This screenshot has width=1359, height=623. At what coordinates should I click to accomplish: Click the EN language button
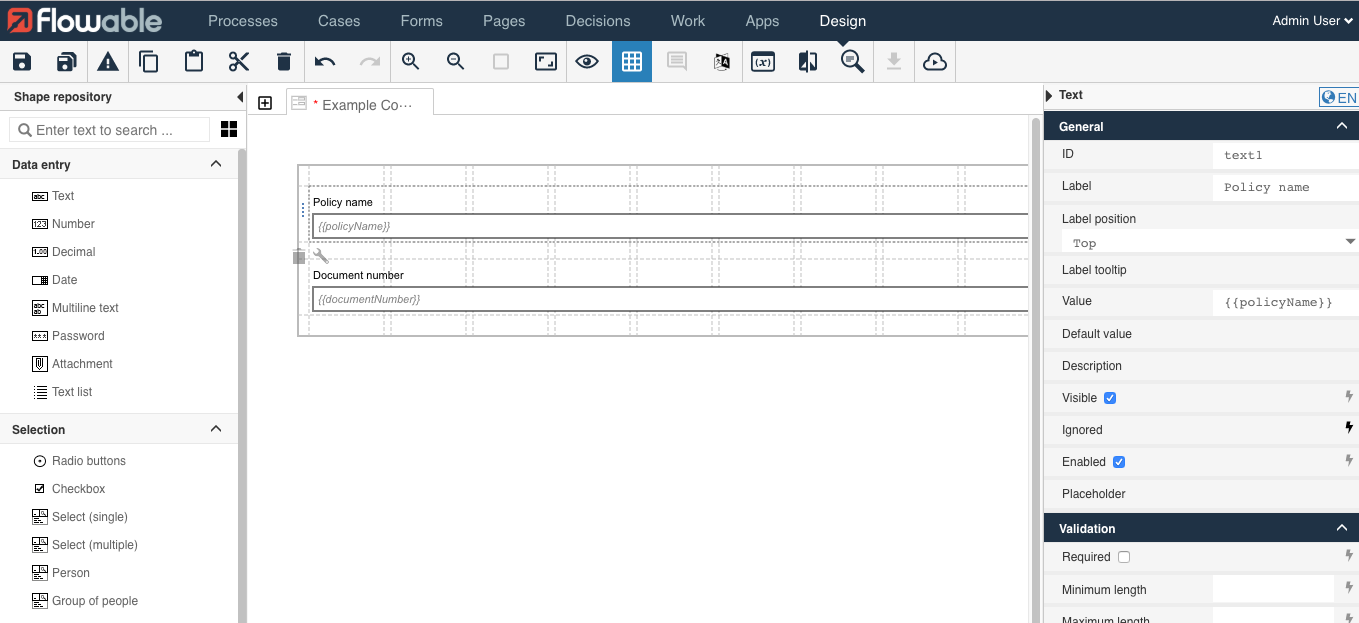click(x=1339, y=97)
